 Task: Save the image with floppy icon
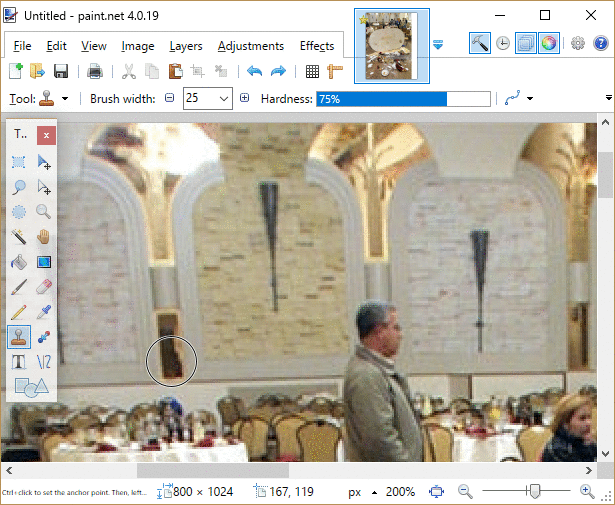tap(61, 71)
